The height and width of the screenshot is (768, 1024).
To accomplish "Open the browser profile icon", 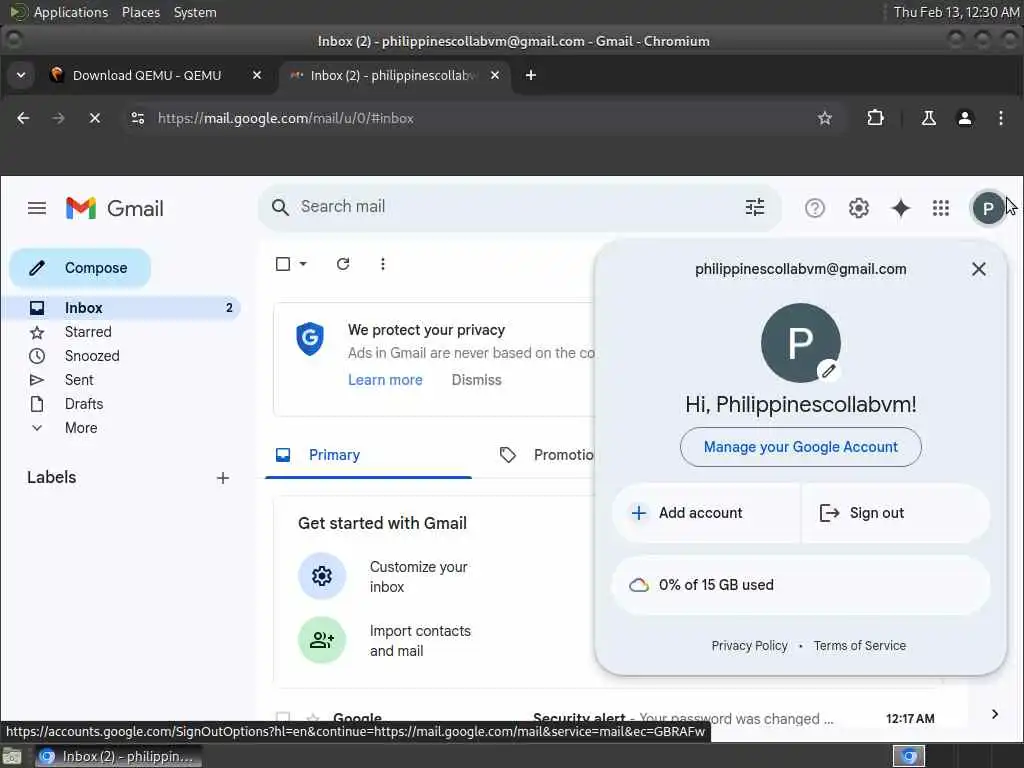I will pos(964,118).
